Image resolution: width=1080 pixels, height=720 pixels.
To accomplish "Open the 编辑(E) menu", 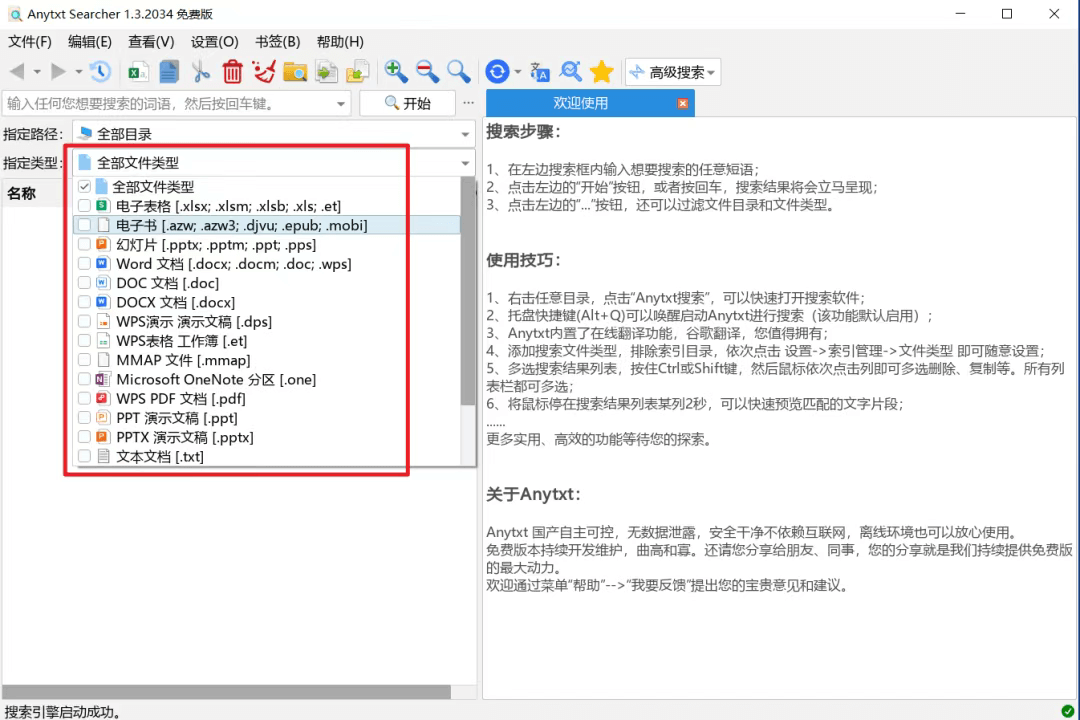I will click(90, 42).
